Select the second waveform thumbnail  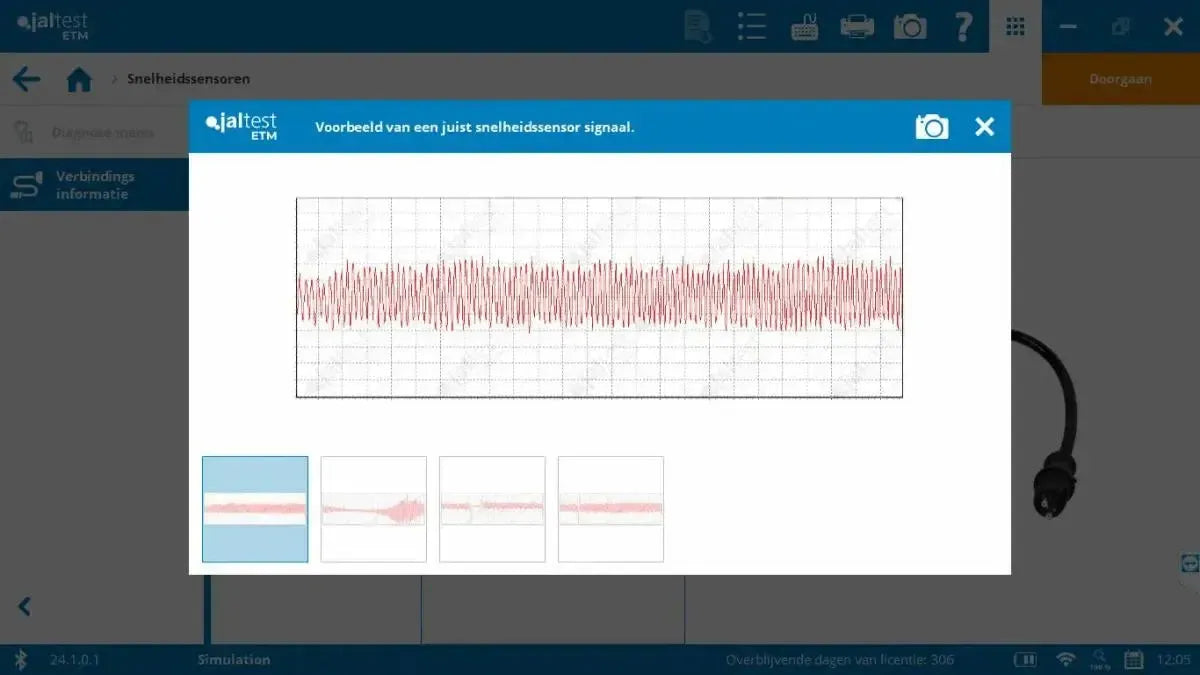(373, 508)
